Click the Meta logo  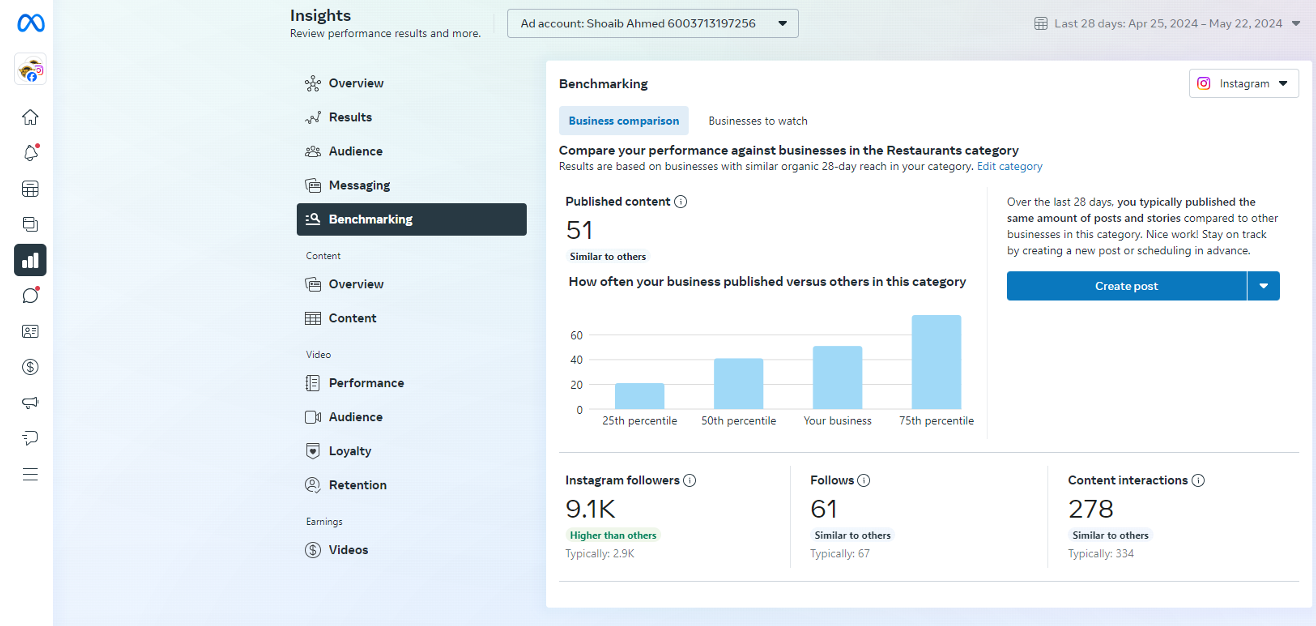30,23
